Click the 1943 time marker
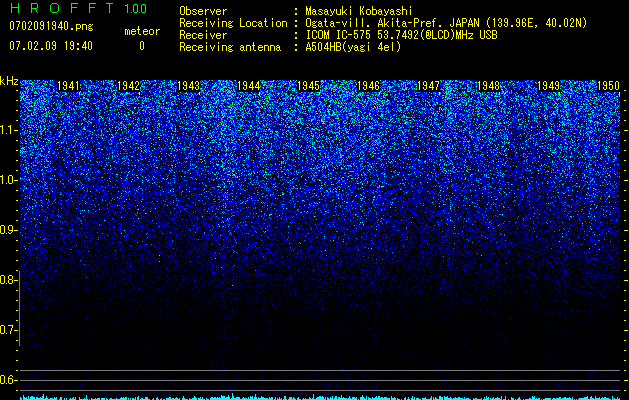The width and height of the screenshot is (629, 400). tap(189, 86)
